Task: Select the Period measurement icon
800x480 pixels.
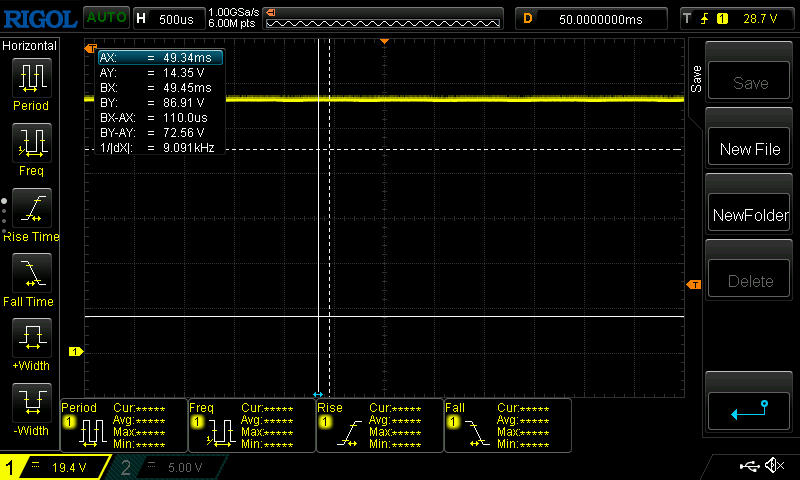Action: click(32, 78)
